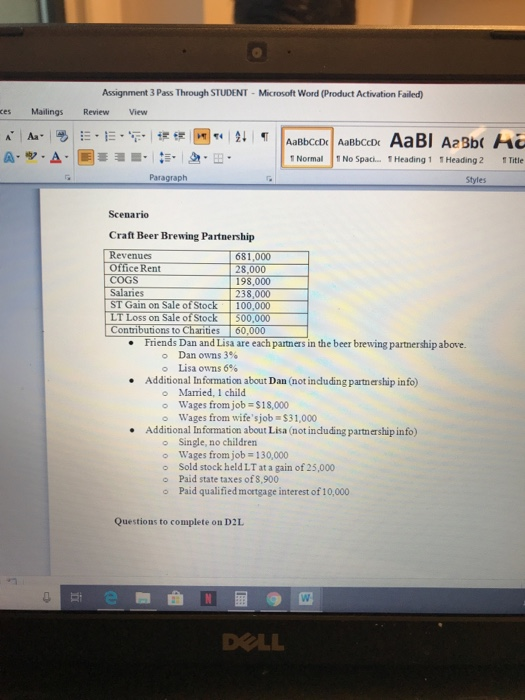Viewport: 525px width, 700px height.
Task: Open the Text Effects dropdown arrow
Action: pos(18,157)
